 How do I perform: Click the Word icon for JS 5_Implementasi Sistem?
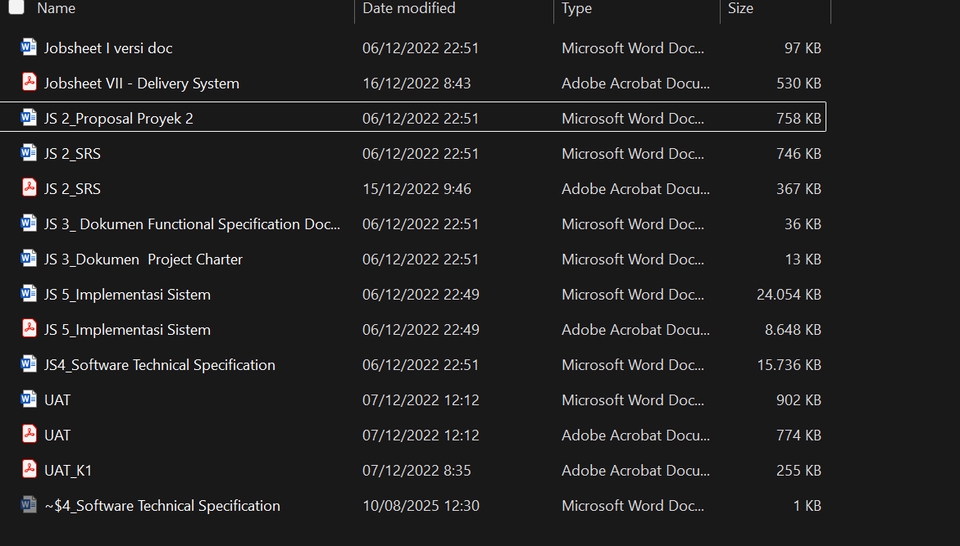(28, 294)
